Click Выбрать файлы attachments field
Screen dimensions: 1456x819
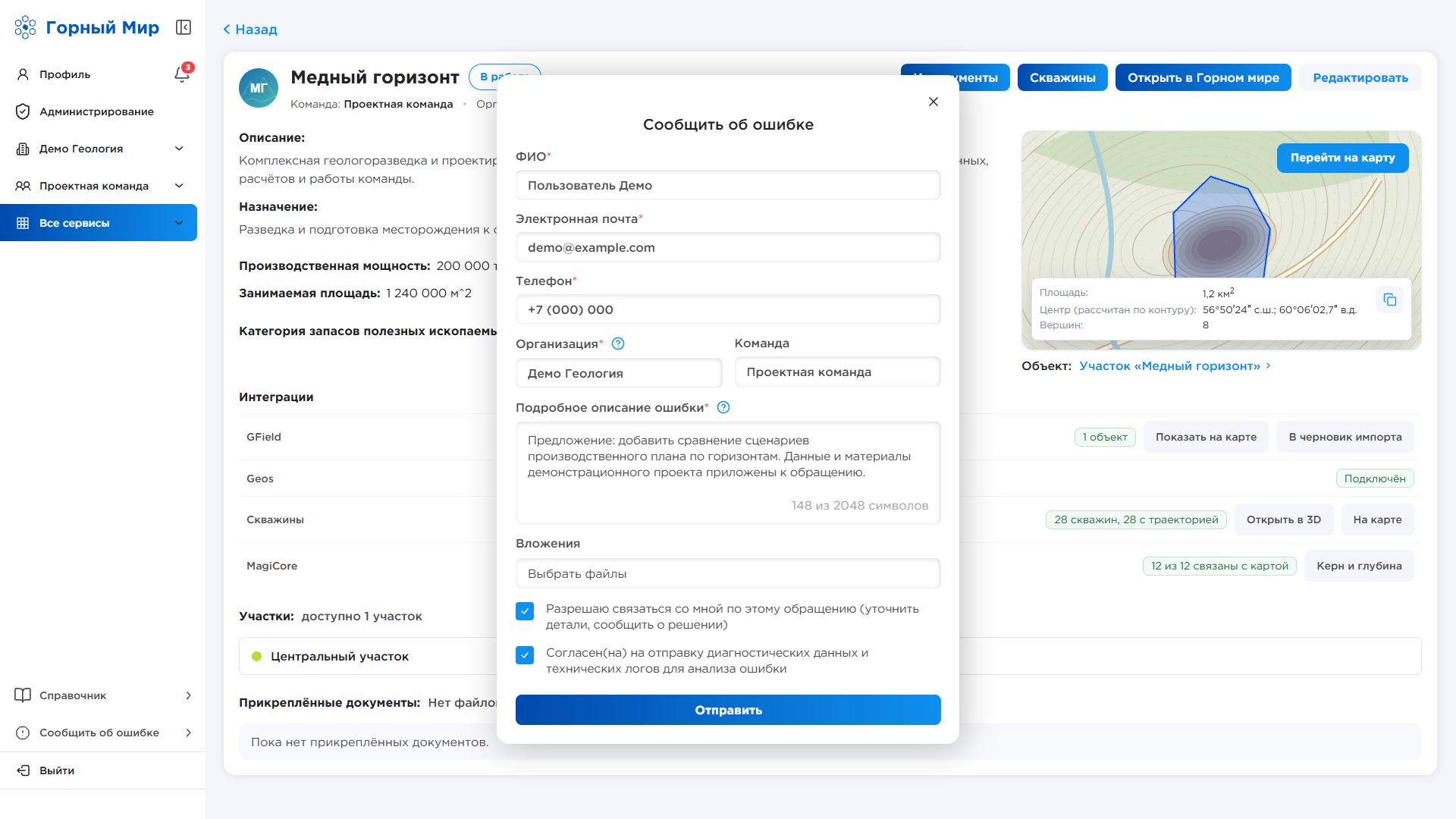728,573
